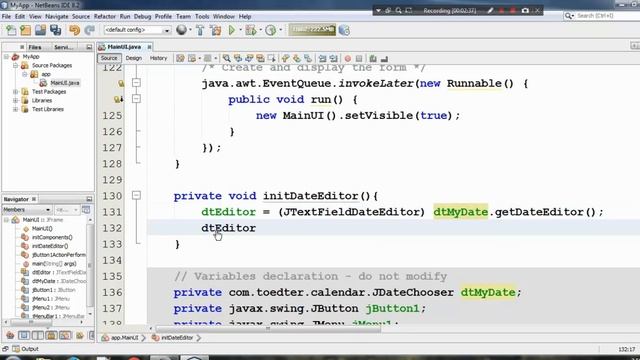Click the Open Project toolbar icon
This screenshot has width=640, height=360.
pos(40,30)
